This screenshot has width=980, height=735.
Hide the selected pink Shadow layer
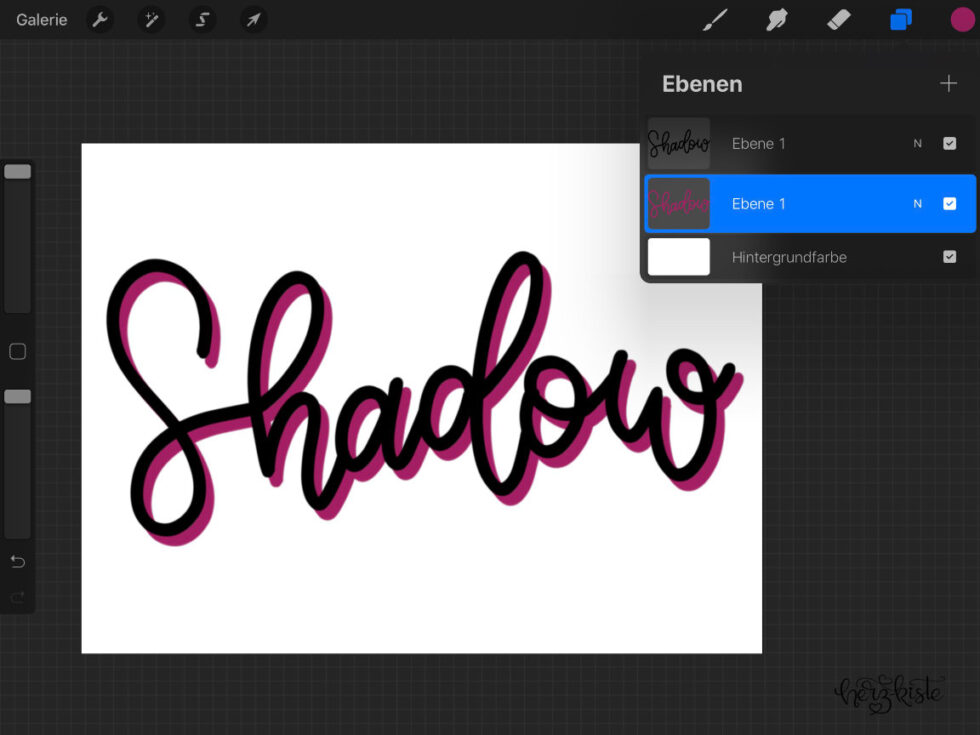pyautogui.click(x=949, y=203)
